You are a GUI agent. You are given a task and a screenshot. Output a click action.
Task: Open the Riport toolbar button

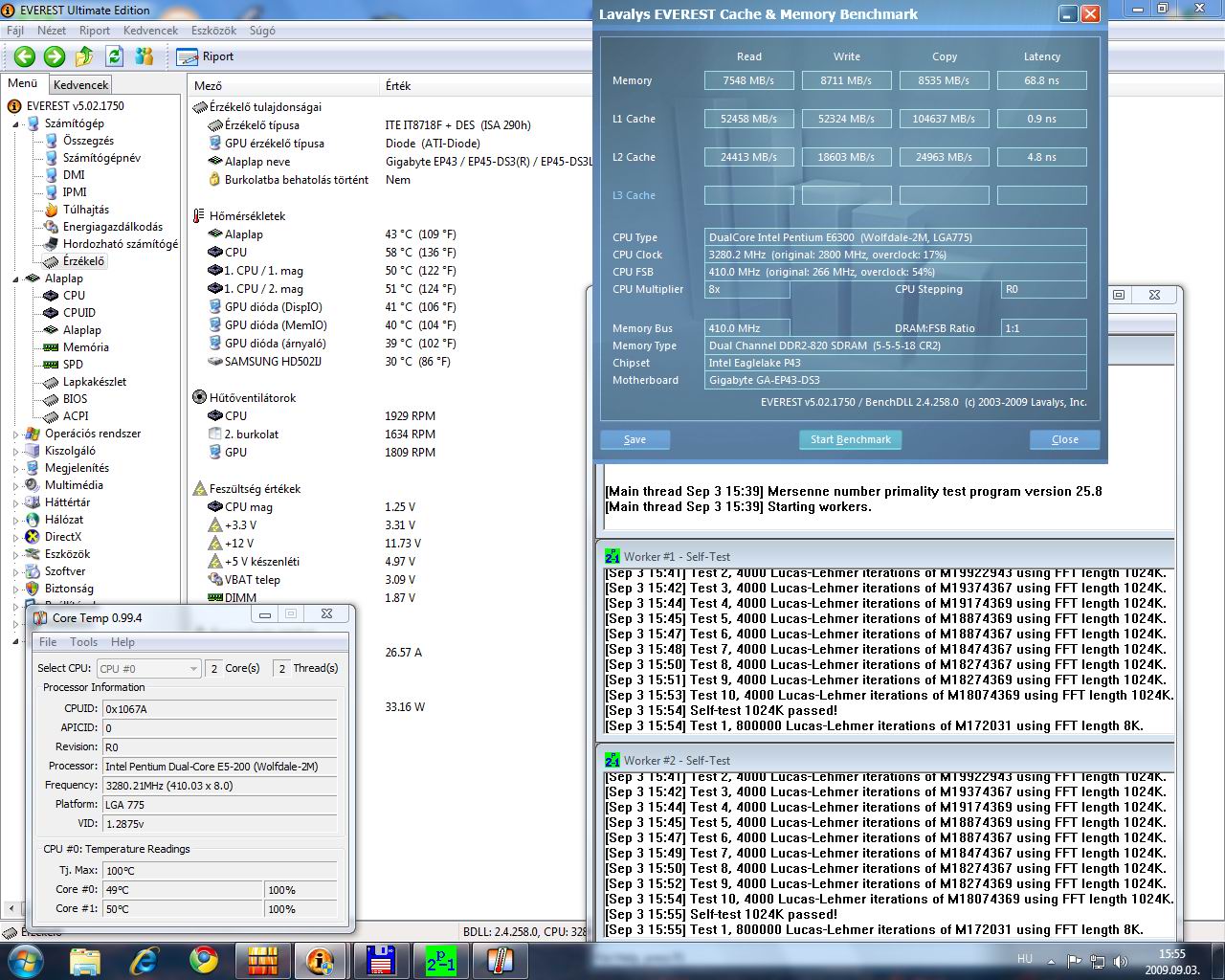(x=206, y=56)
